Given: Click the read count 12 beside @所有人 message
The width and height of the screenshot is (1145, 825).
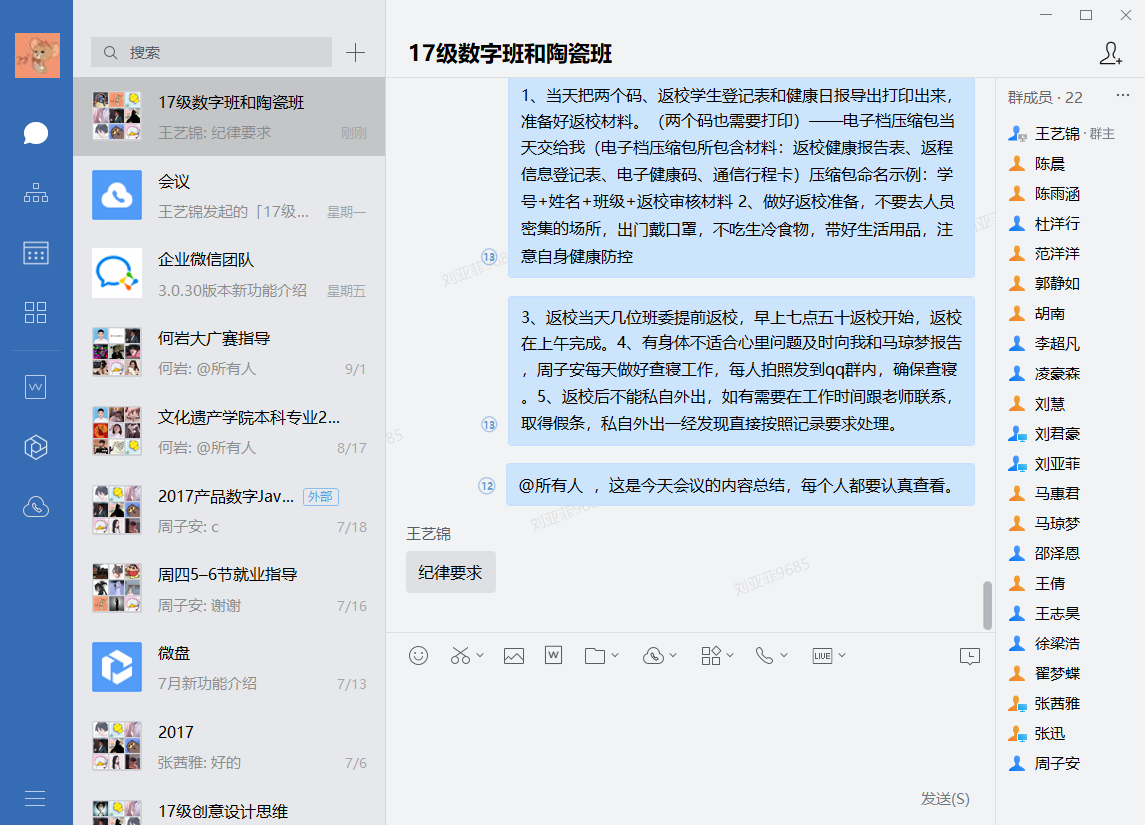Looking at the screenshot, I should [x=486, y=486].
